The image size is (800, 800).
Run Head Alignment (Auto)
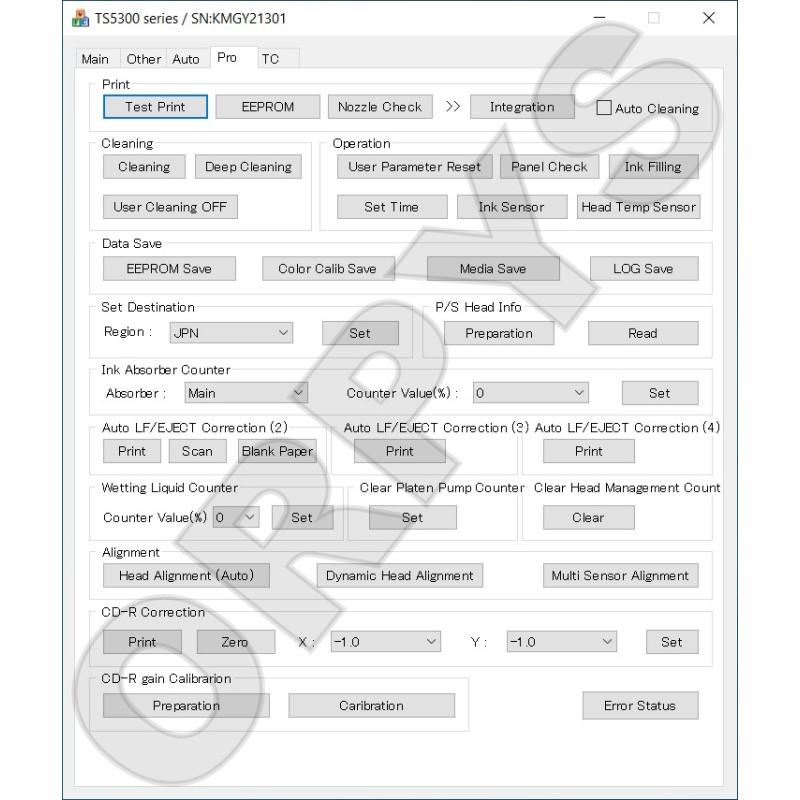click(186, 575)
